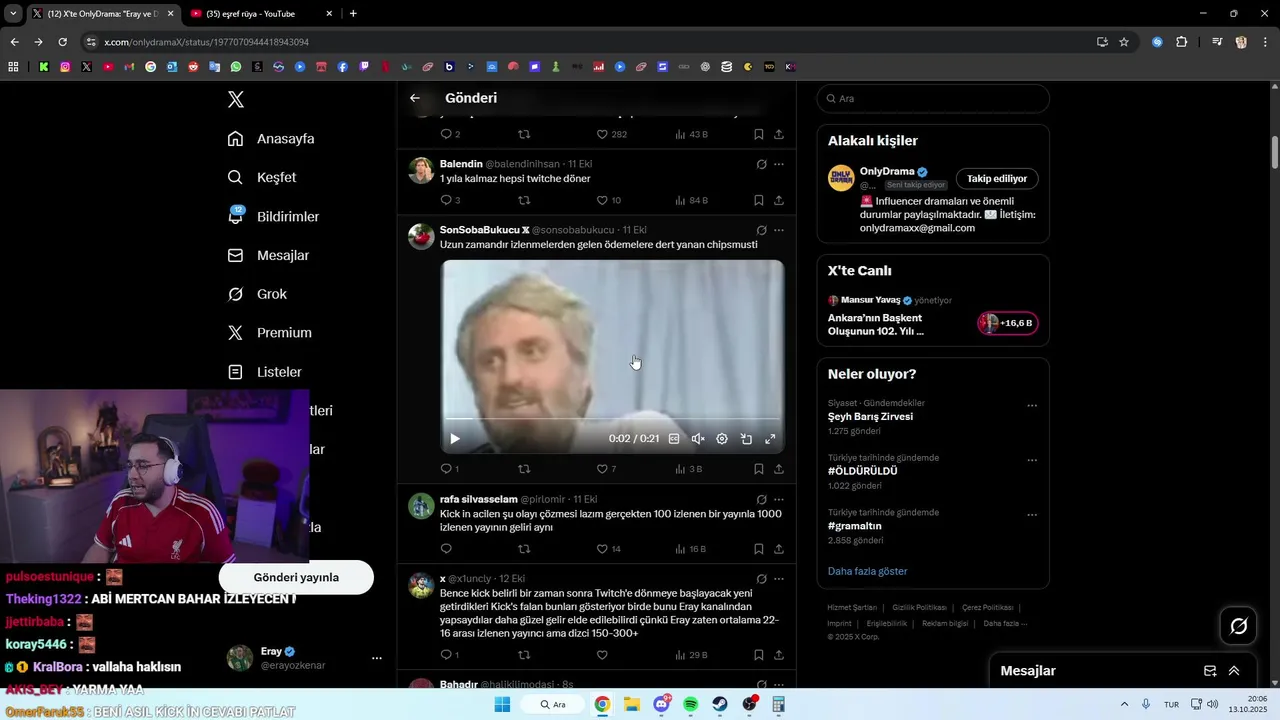This screenshot has height=720, width=1280.
Task: Repost the Balendin reply
Action: (524, 200)
